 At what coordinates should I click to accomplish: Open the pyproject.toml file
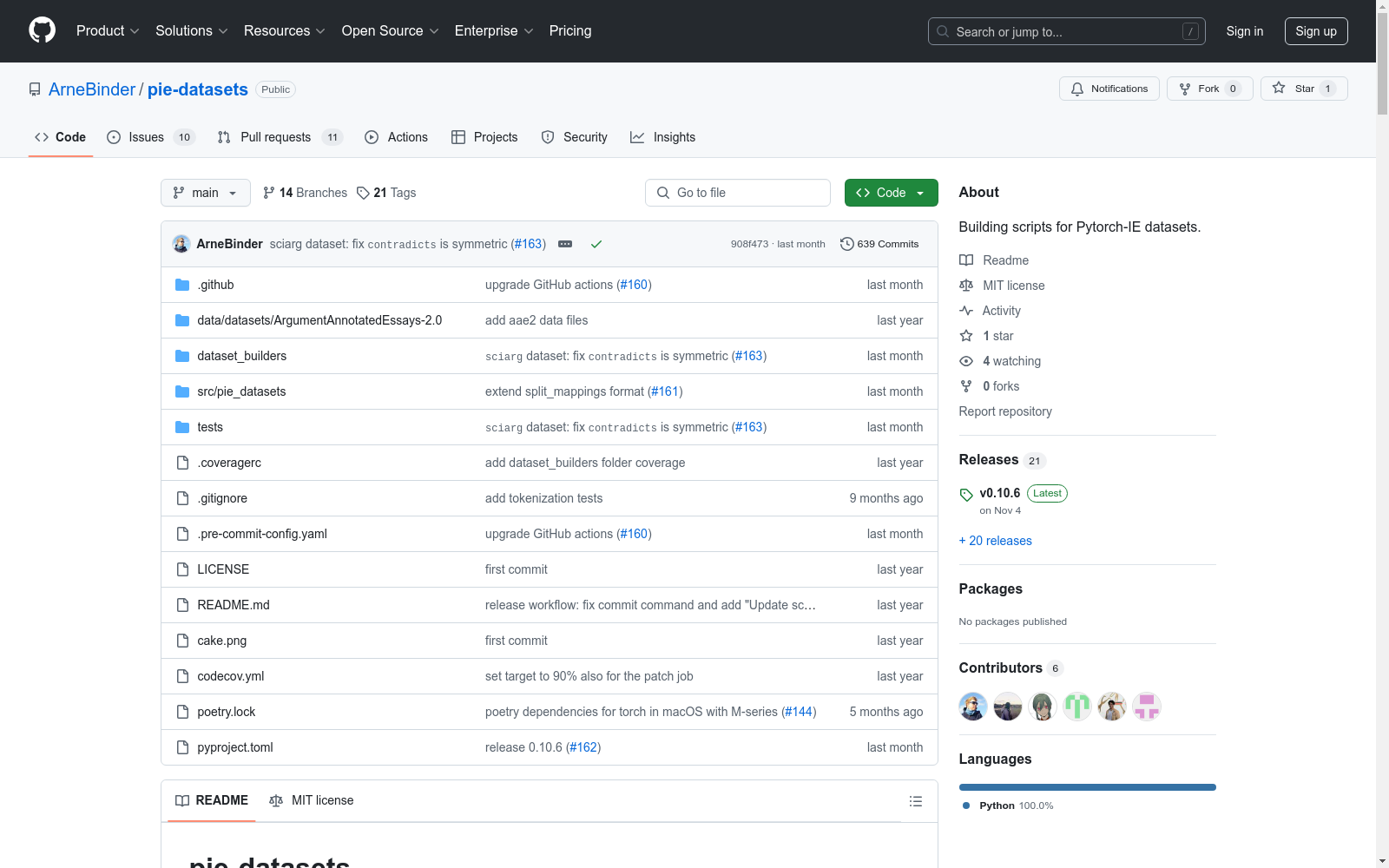pos(235,747)
